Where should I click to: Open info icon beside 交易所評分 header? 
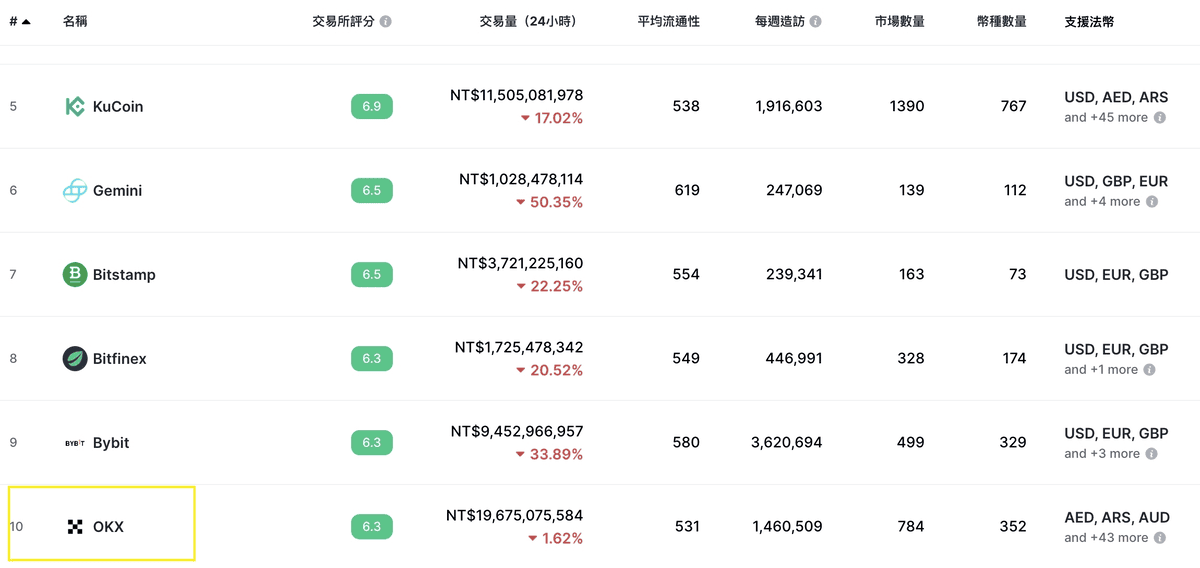coord(386,21)
